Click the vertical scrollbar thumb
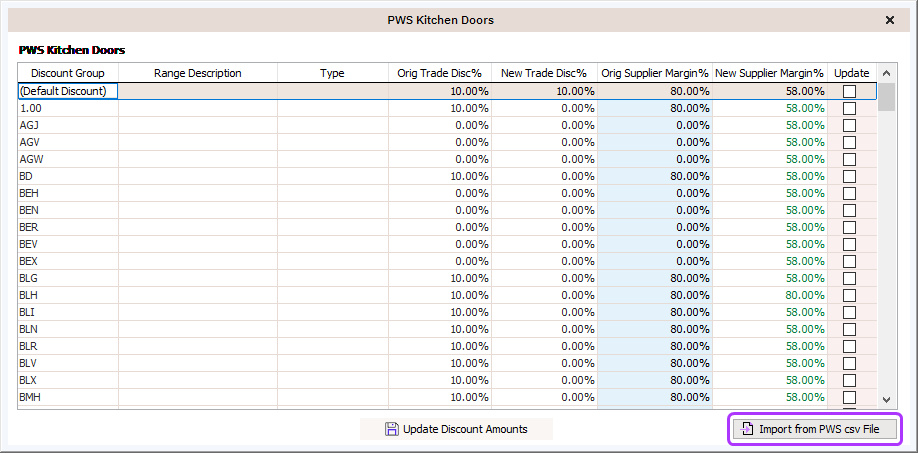The image size is (918, 453). [886, 97]
